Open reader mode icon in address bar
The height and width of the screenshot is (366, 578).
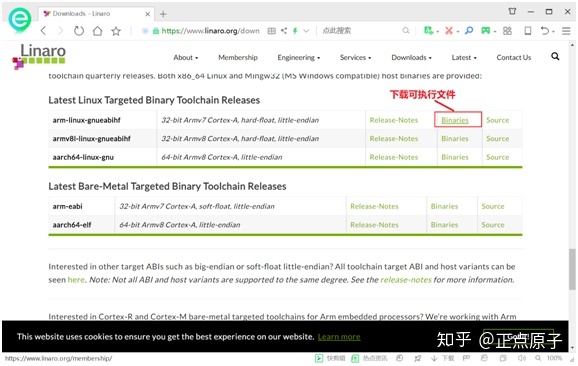tap(271, 31)
